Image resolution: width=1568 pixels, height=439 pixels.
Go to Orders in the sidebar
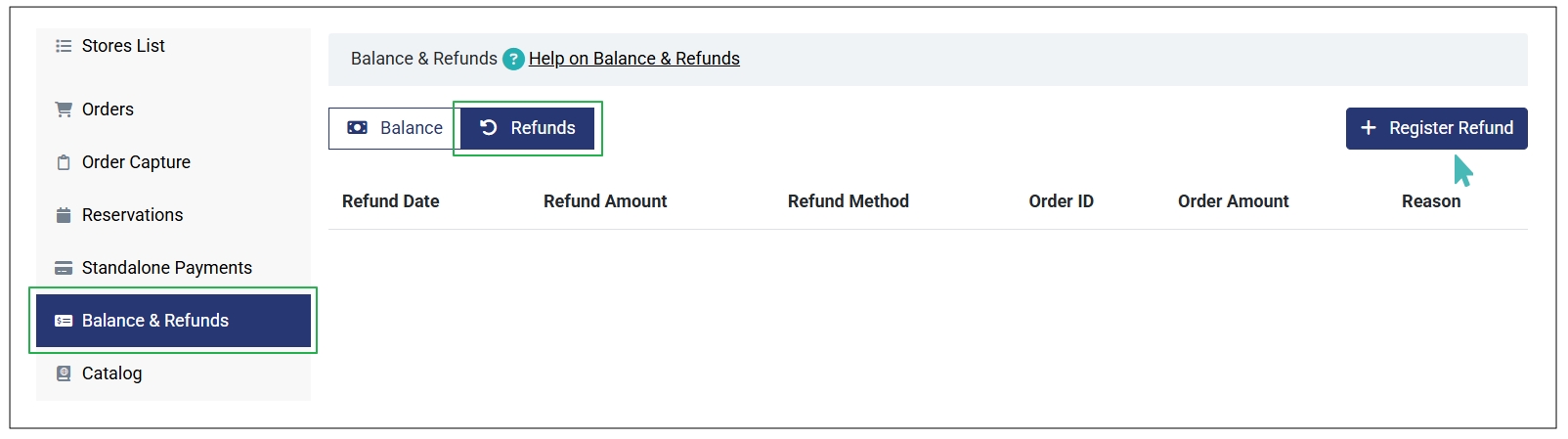pyautogui.click(x=108, y=110)
